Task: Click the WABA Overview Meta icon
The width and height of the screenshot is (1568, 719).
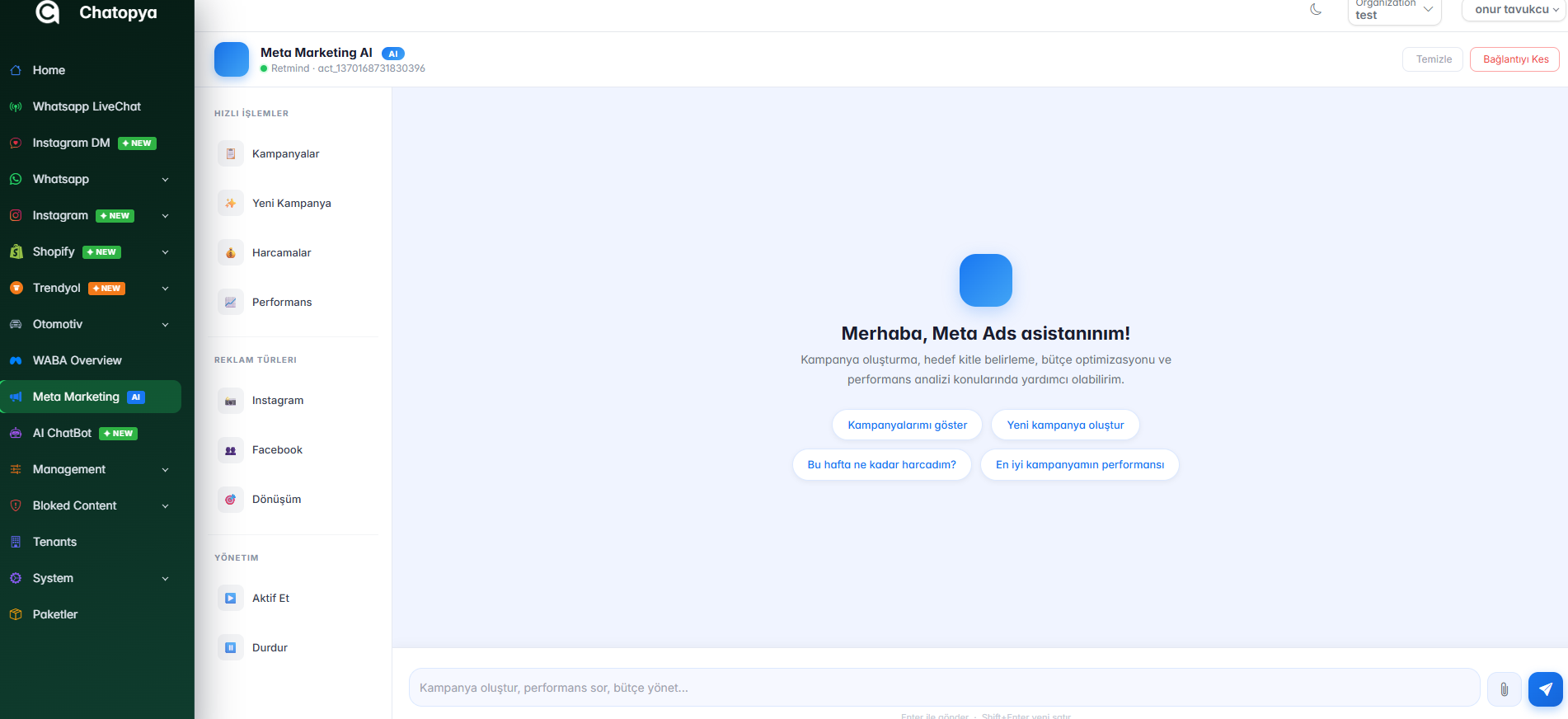Action: [x=16, y=360]
